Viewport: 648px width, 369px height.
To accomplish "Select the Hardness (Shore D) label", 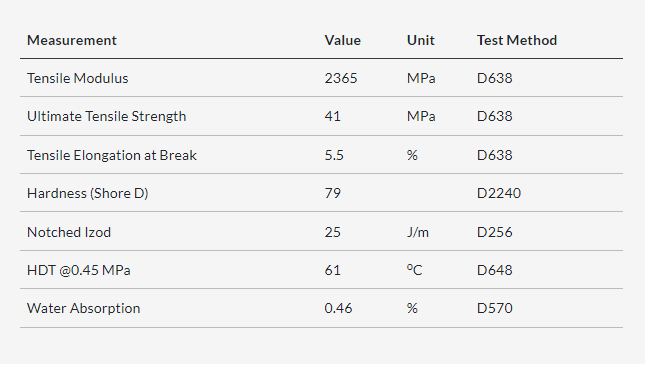I will coord(88,193).
